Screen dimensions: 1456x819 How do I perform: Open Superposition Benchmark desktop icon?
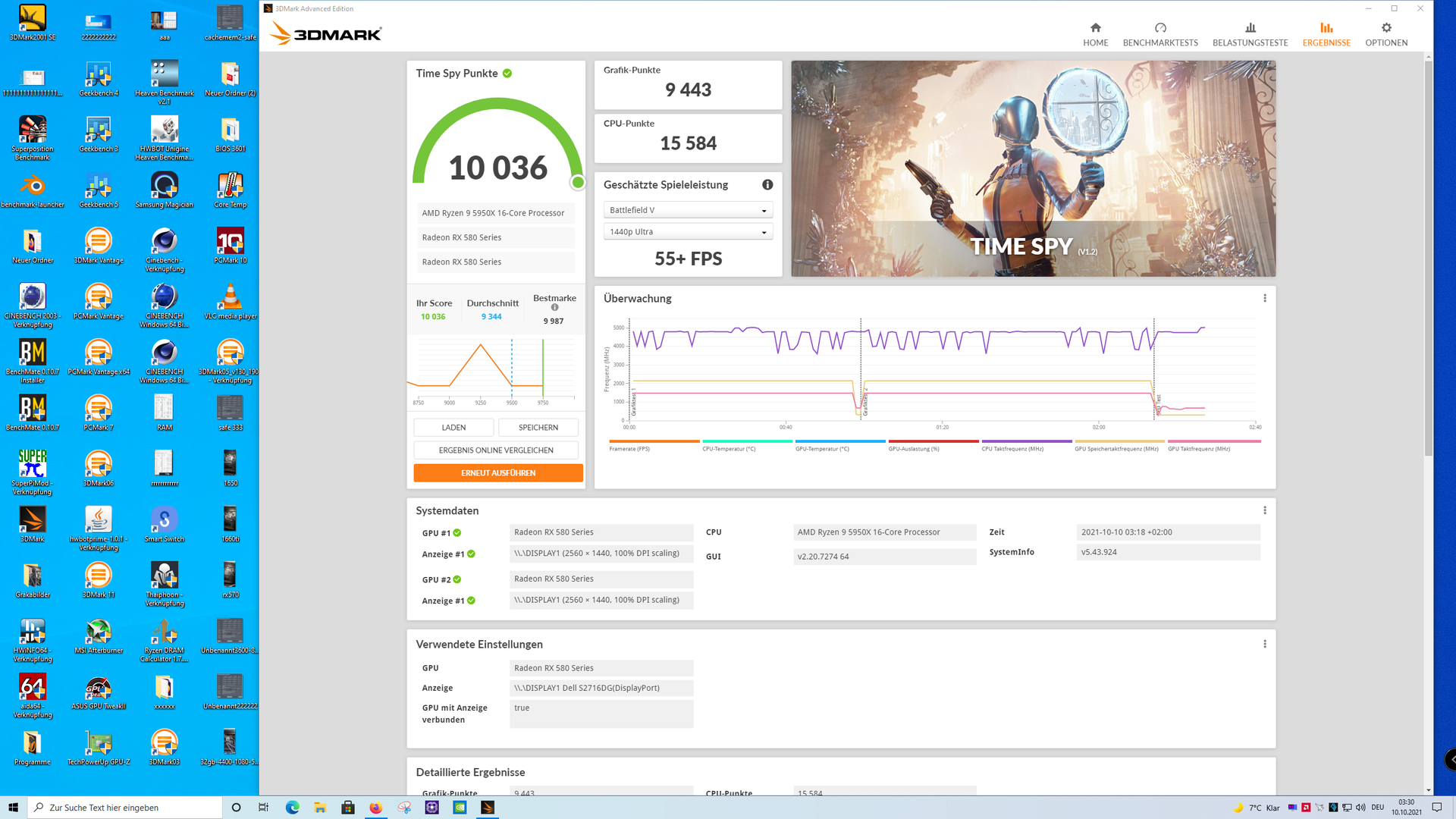[33, 138]
